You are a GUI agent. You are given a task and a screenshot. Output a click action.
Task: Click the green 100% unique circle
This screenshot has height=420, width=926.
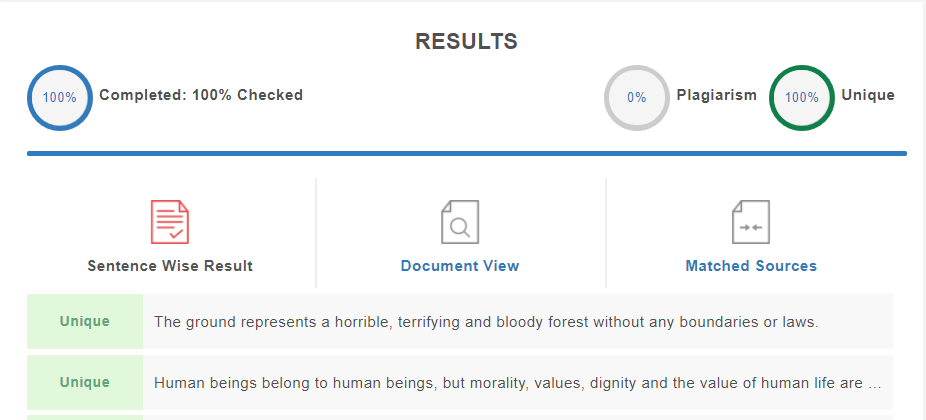coord(801,97)
